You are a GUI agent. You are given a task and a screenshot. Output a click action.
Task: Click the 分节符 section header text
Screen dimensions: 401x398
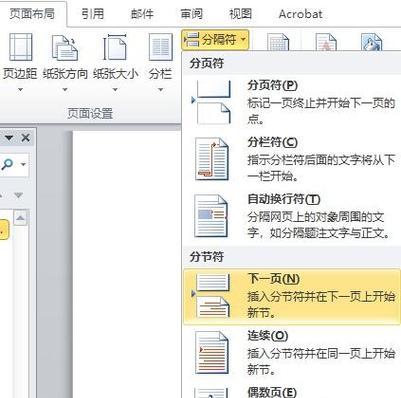pyautogui.click(x=207, y=257)
